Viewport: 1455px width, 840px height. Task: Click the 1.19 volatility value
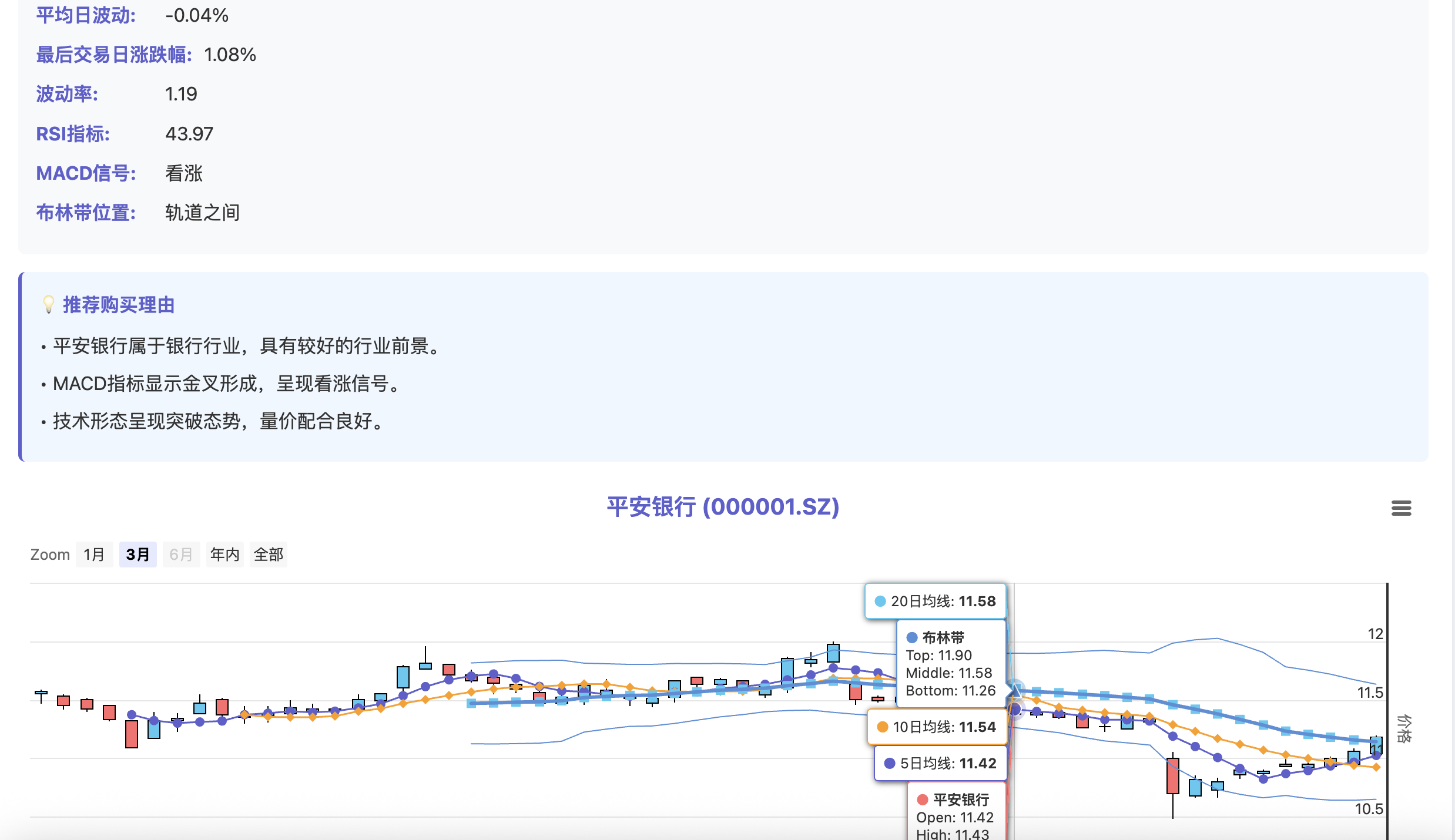click(x=181, y=94)
